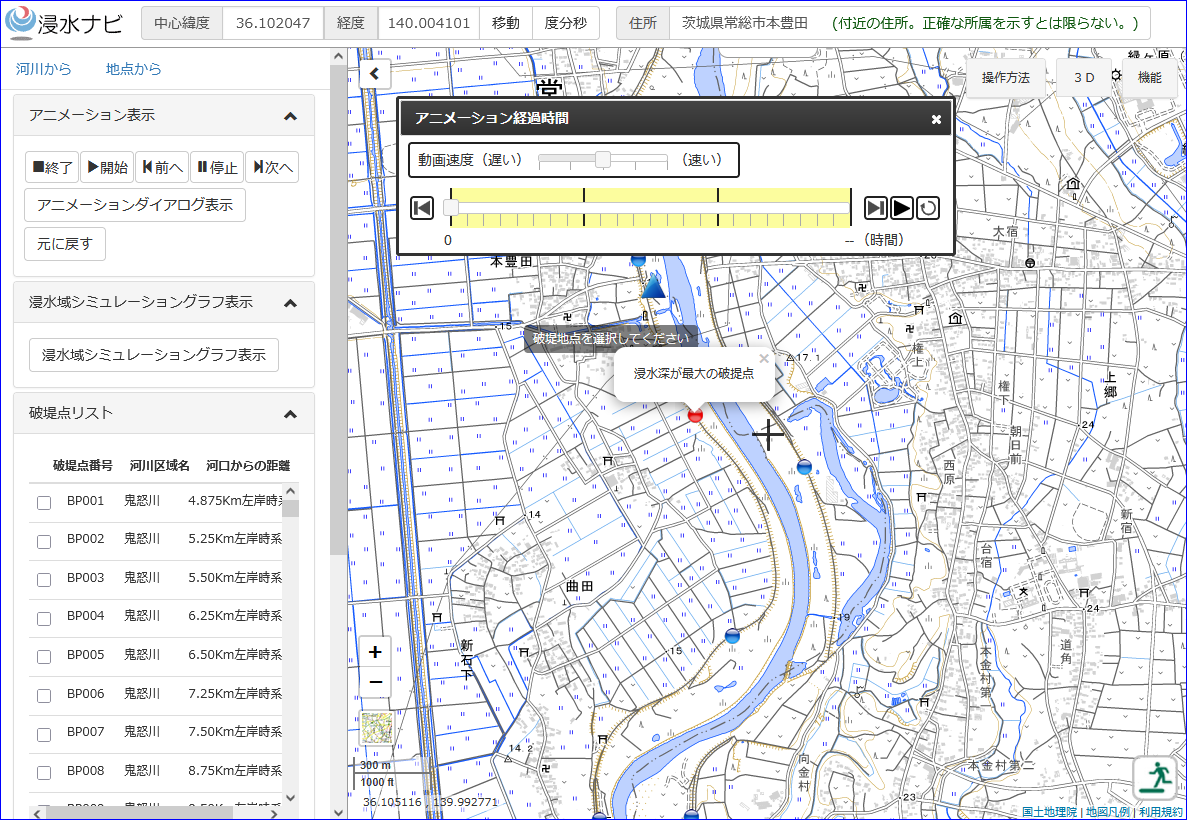Adjust the 動画速度 speed slider handle
This screenshot has width=1187, height=820.
click(x=603, y=160)
